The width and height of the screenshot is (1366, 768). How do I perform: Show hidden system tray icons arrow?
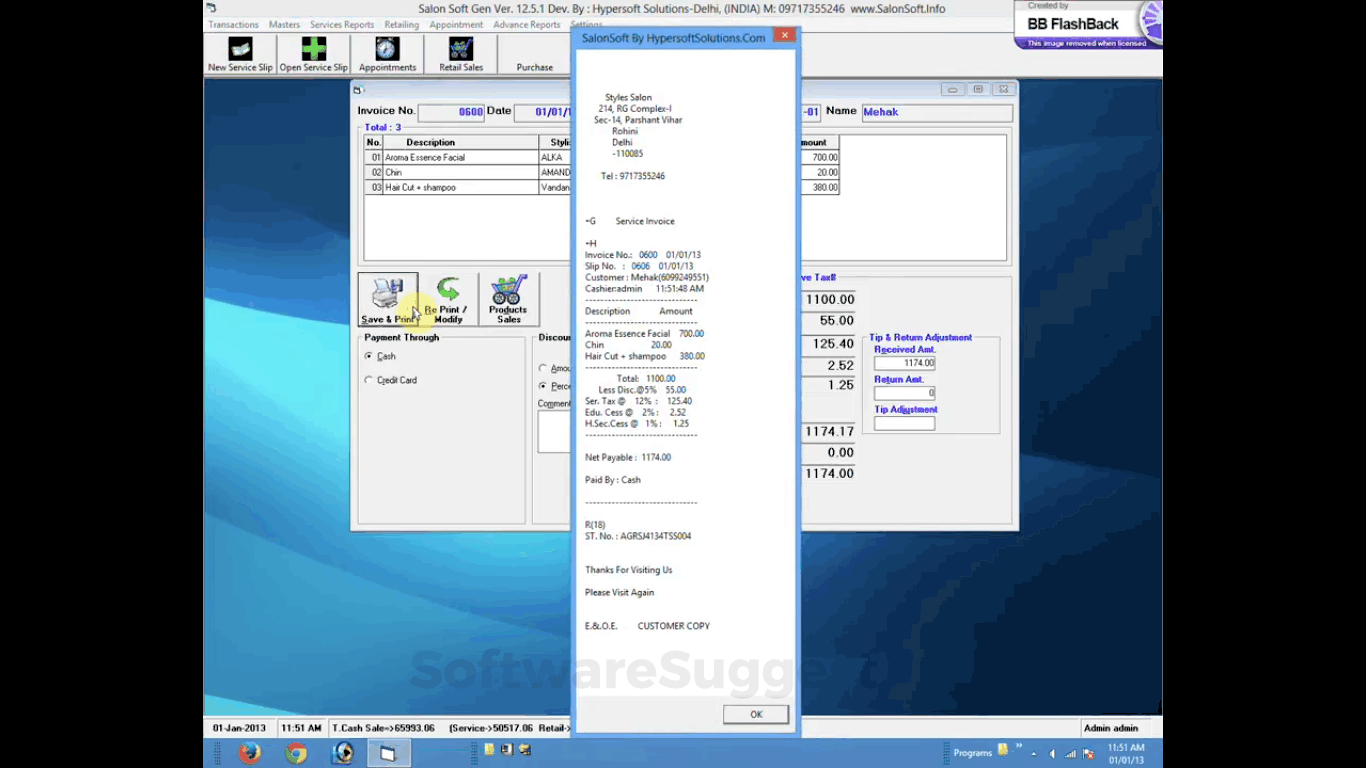[x=1034, y=753]
